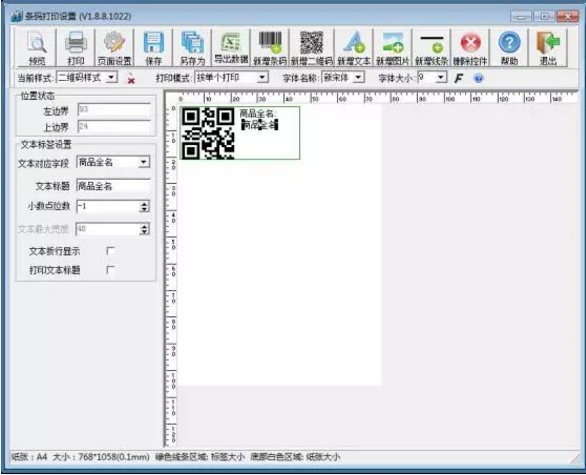This screenshot has height=475, width=586.
Task: Open the print preview (预览) tool
Action: (37, 47)
